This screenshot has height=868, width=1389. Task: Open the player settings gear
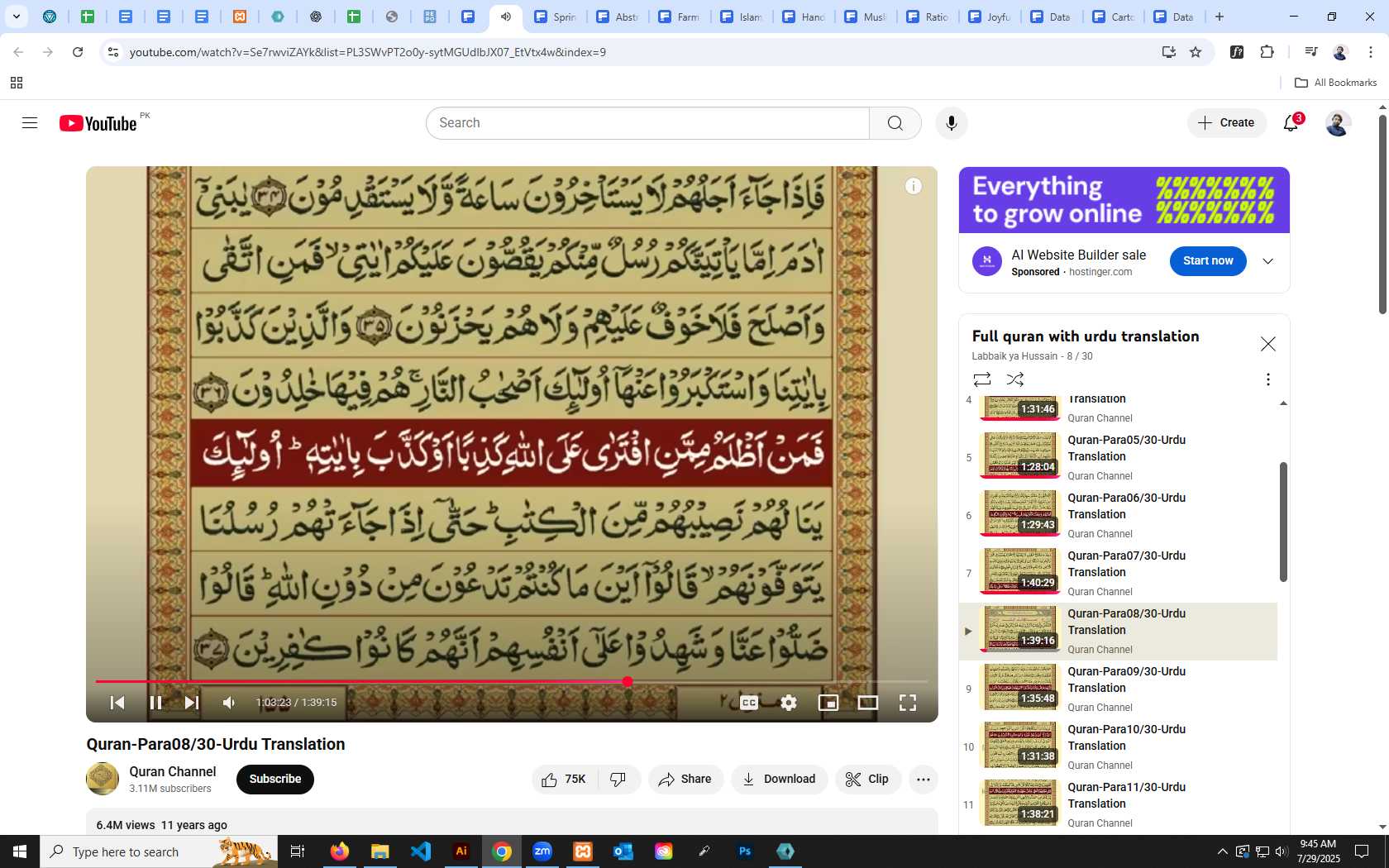pos(789,703)
